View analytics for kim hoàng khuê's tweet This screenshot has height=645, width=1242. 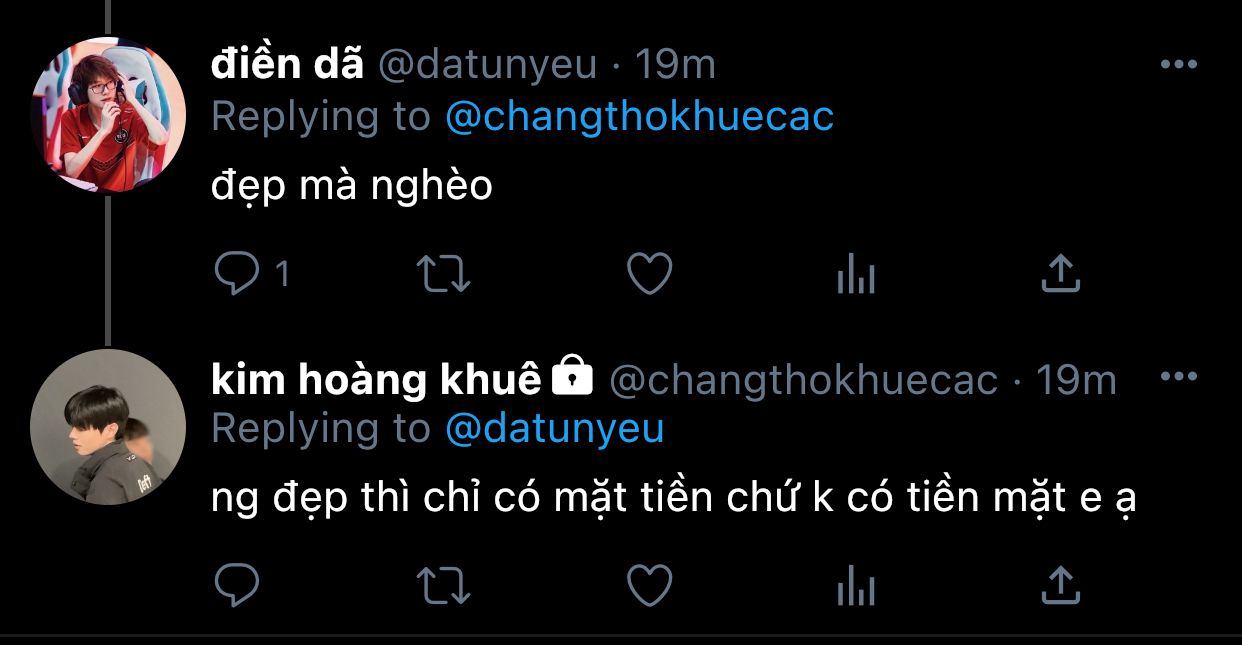856,585
